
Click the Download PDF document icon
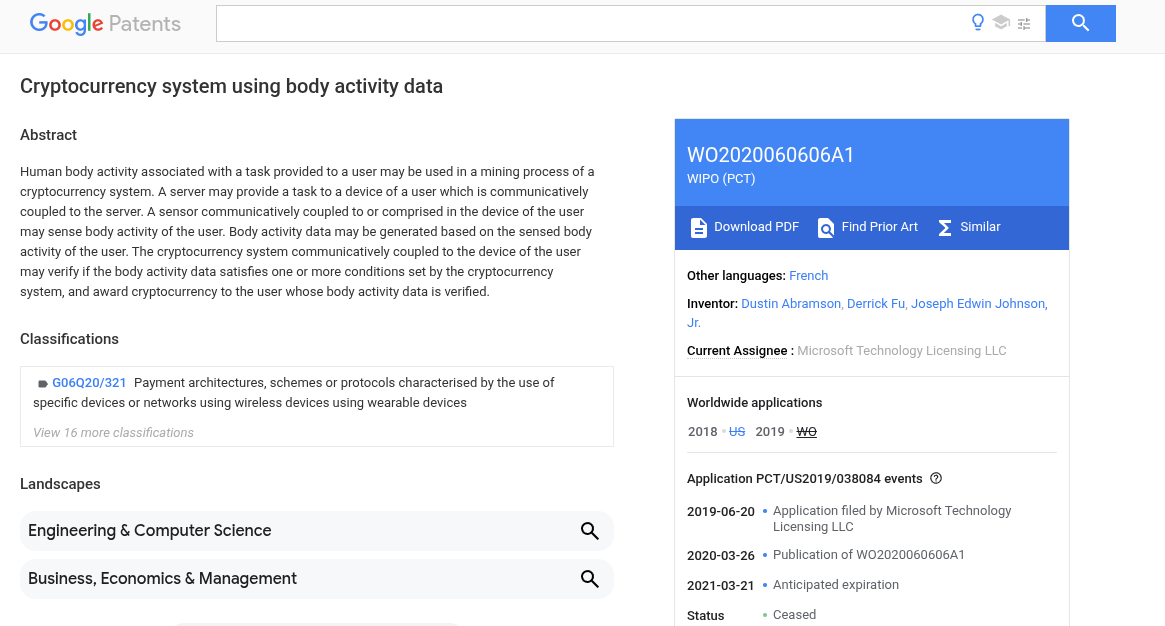point(698,228)
